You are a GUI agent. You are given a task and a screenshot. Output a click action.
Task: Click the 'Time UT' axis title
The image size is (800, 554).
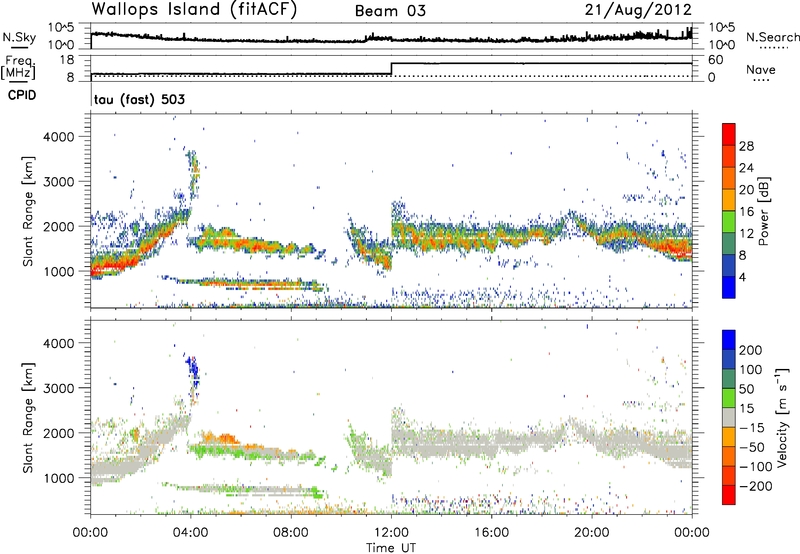tap(391, 548)
